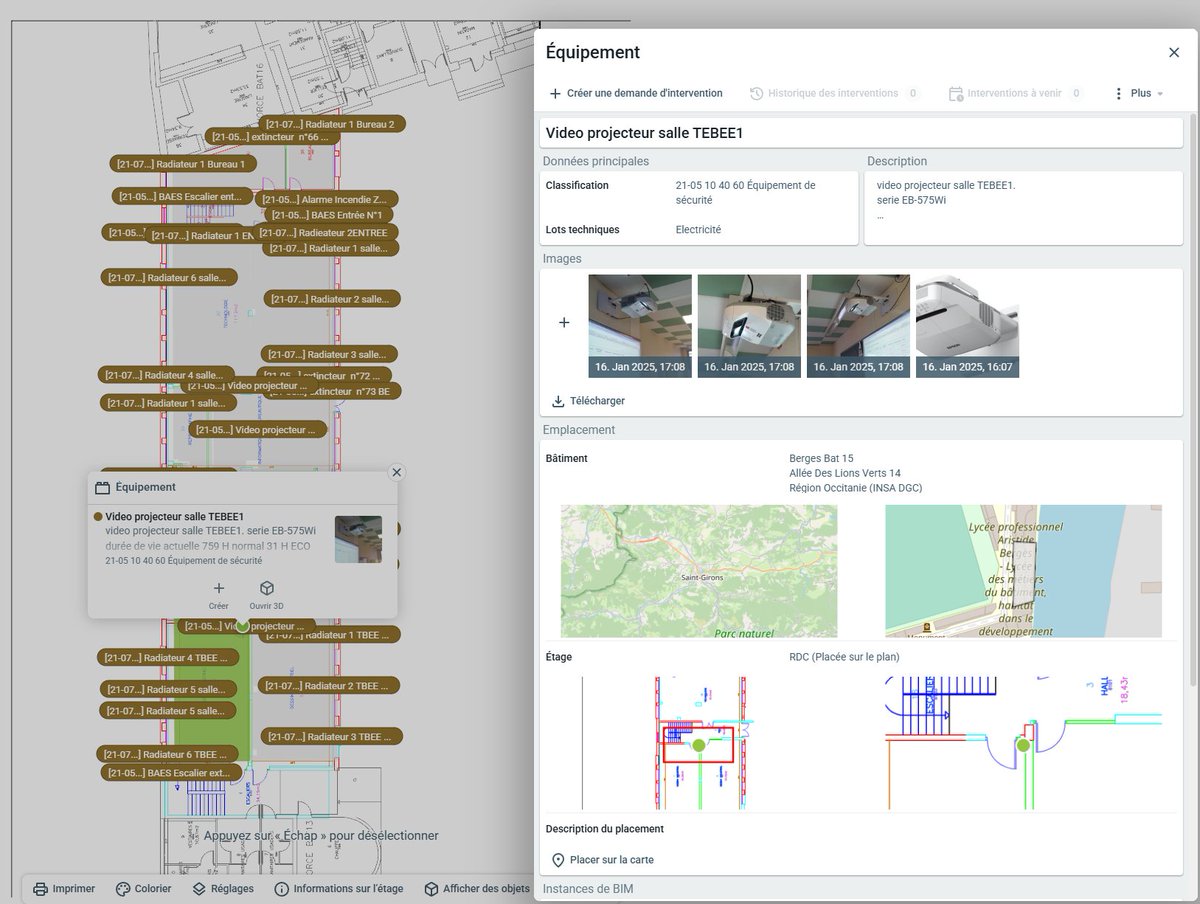Image resolution: width=1200 pixels, height=904 pixels.
Task: Open the Saint-Girons region map
Action: (699, 571)
